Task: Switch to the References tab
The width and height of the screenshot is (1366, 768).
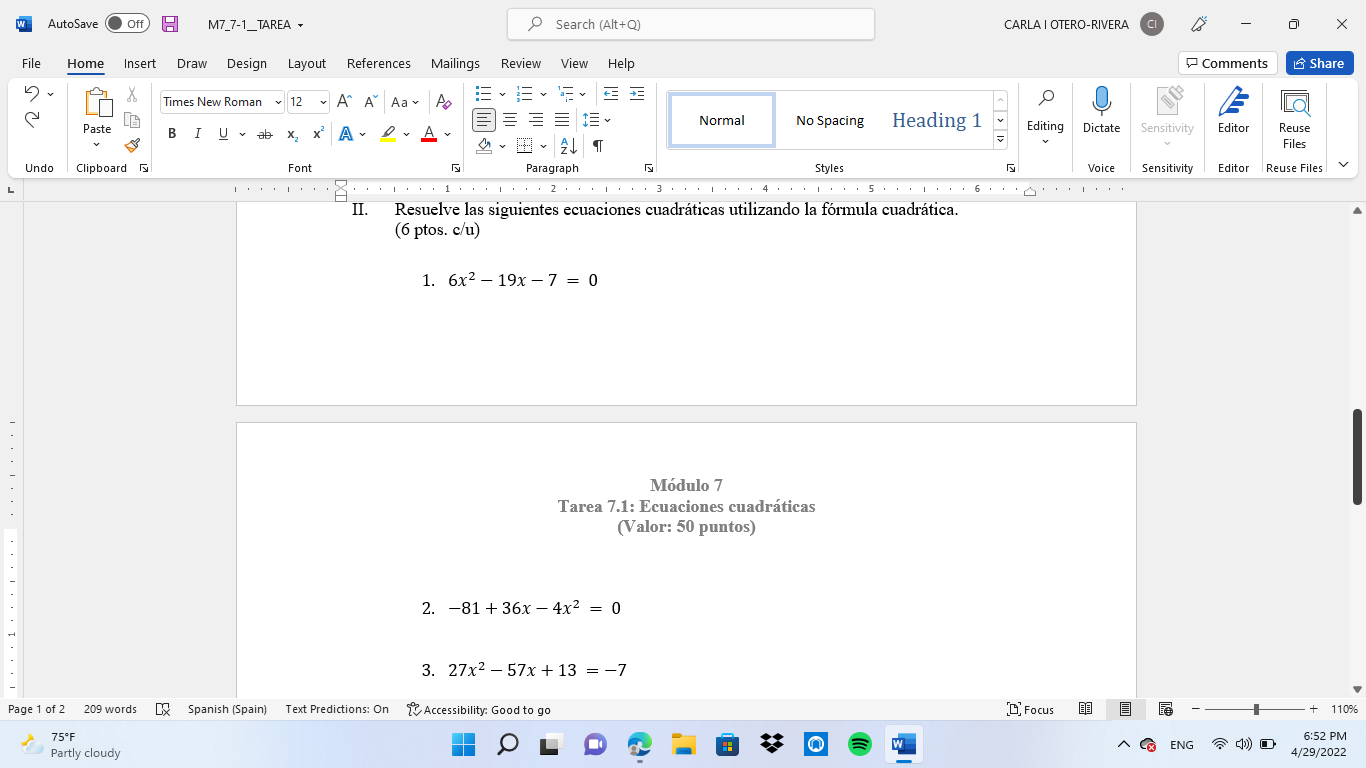Action: (378, 63)
